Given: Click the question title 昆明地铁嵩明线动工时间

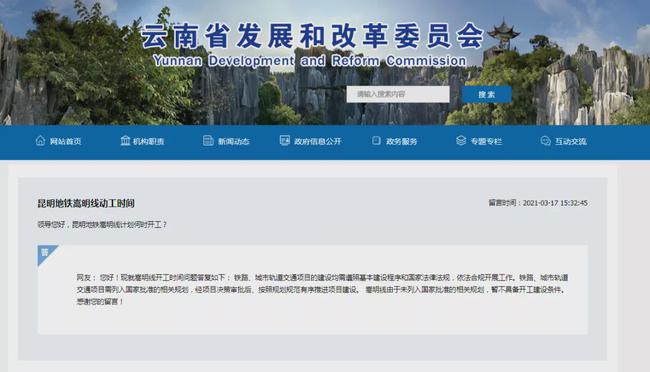Looking at the screenshot, I should coord(86,203).
